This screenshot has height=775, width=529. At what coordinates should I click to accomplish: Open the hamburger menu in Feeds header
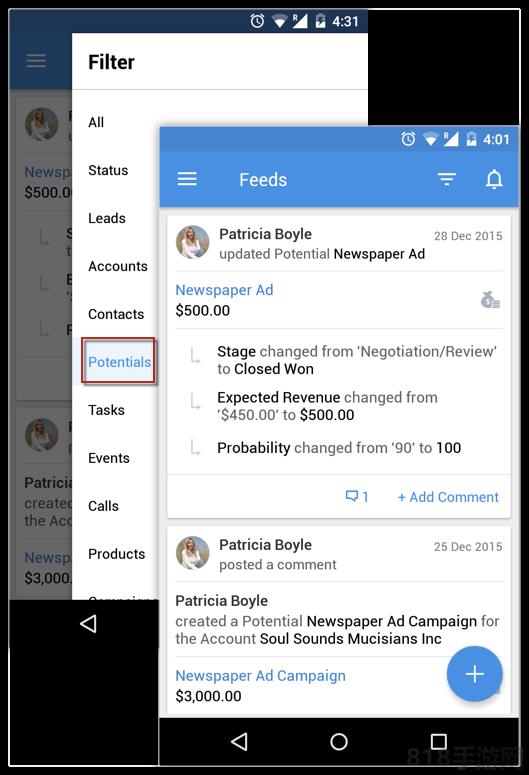(187, 179)
